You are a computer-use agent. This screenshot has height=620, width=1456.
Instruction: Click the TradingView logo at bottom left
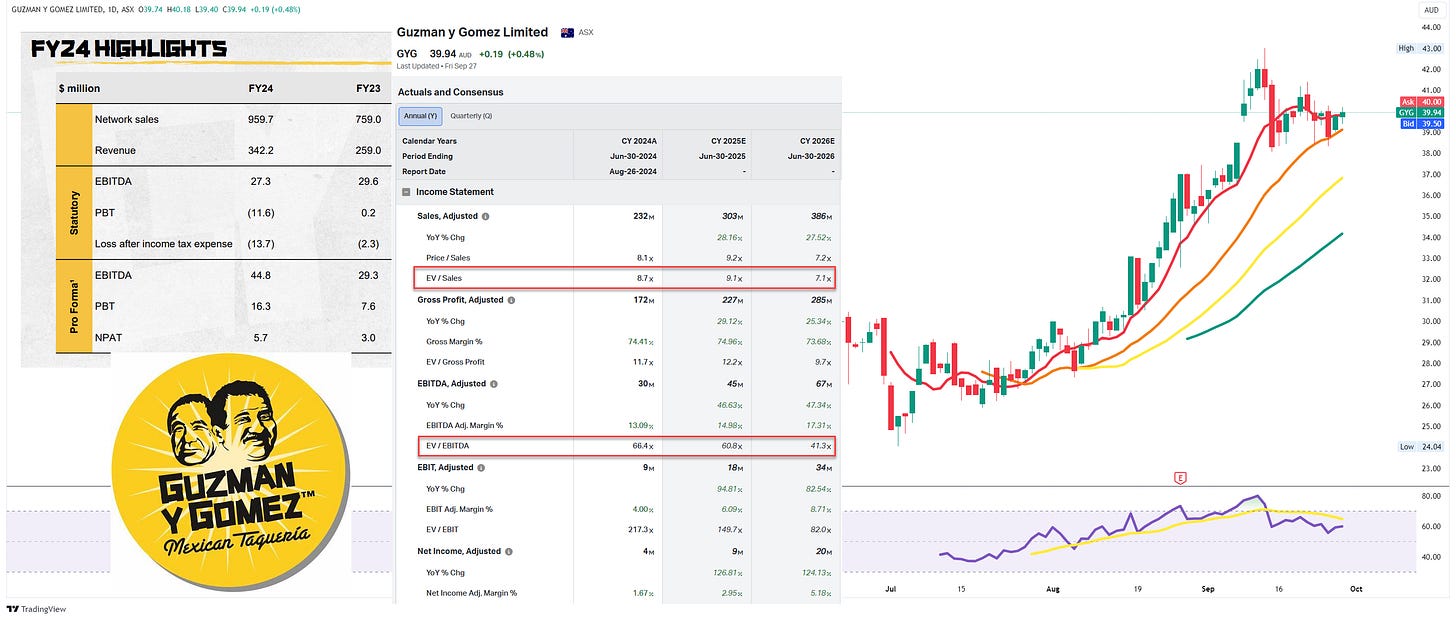pyautogui.click(x=35, y=608)
